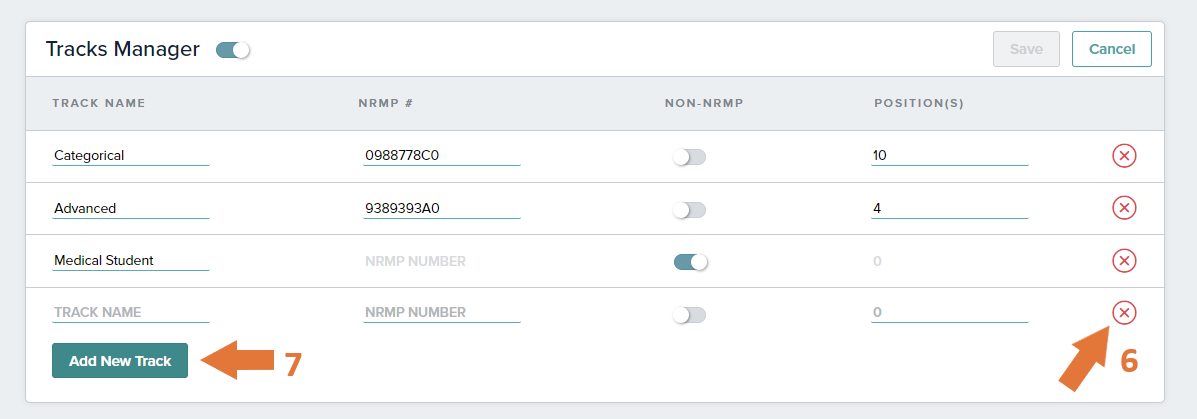The image size is (1197, 419).
Task: Edit the Categorical track name field
Action: pyautogui.click(x=131, y=156)
